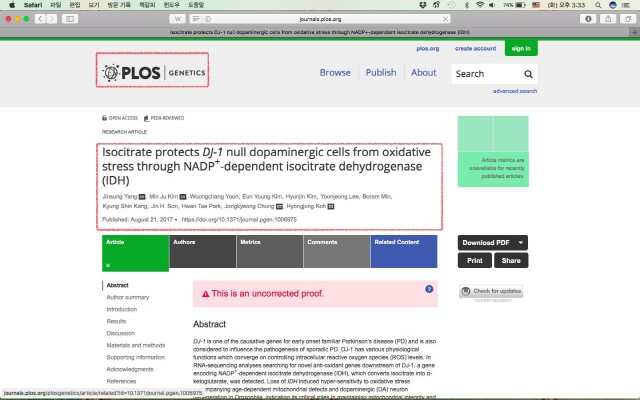Expand the Download PDF dropdown arrow
This screenshot has width=640, height=400.
pos(522,242)
